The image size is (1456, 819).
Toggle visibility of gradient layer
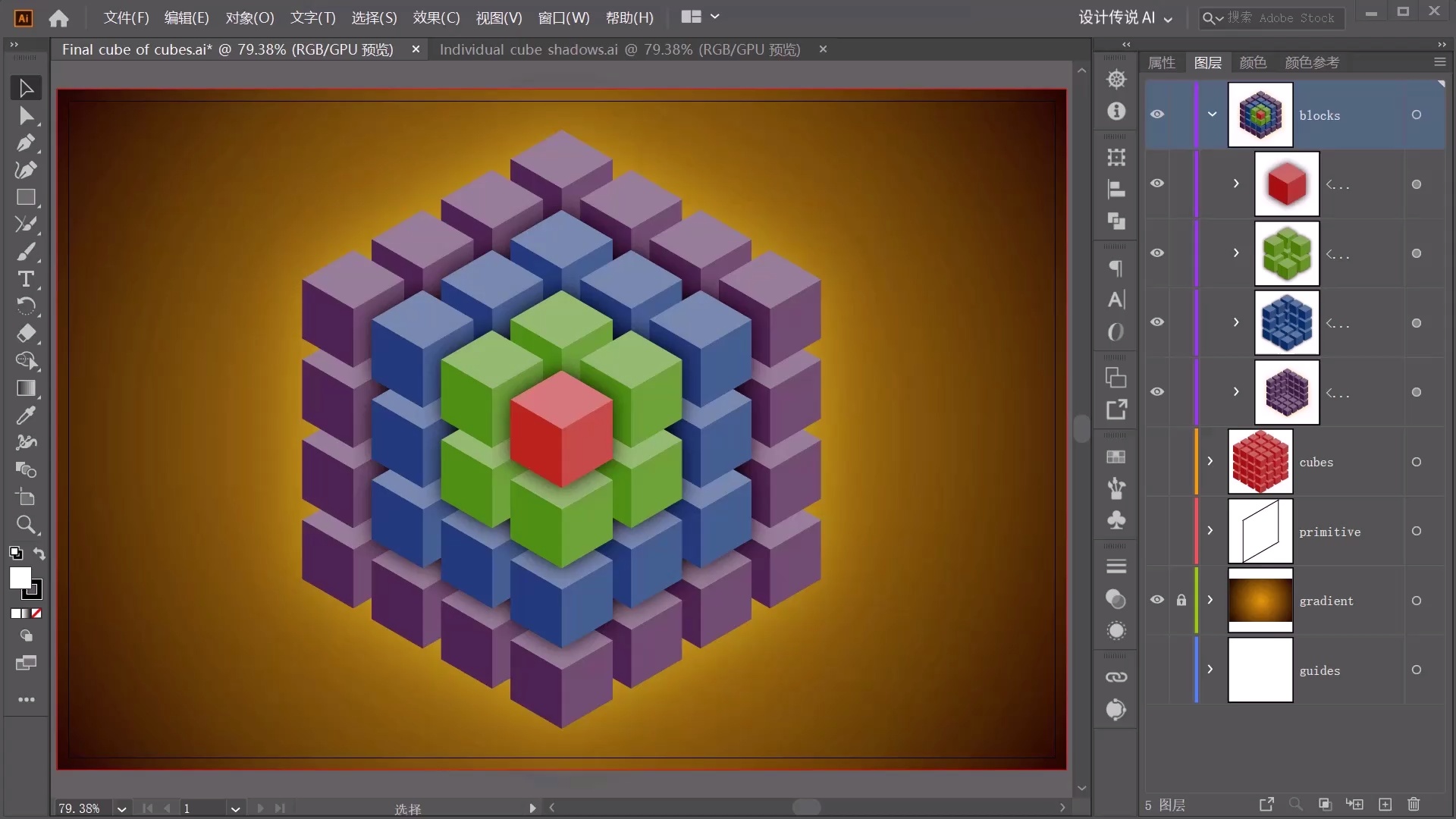click(1157, 600)
